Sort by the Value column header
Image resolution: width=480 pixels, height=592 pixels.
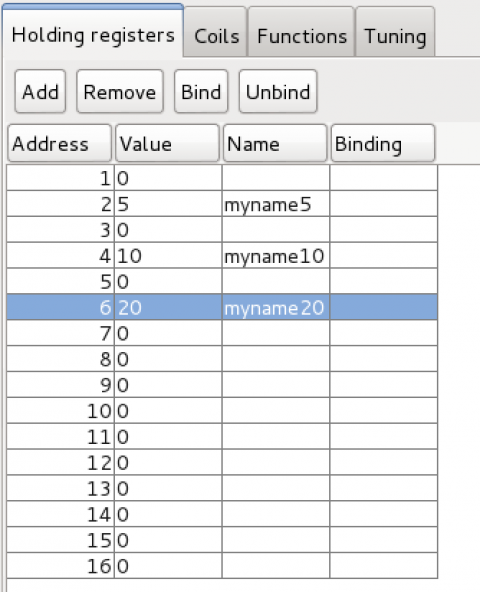click(167, 143)
